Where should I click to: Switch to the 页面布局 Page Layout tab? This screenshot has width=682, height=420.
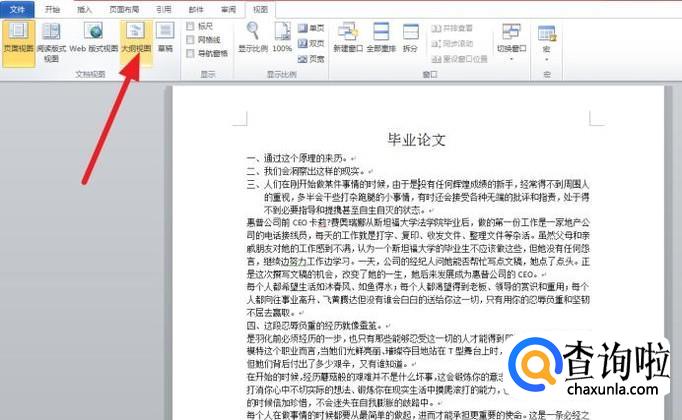coord(124,9)
